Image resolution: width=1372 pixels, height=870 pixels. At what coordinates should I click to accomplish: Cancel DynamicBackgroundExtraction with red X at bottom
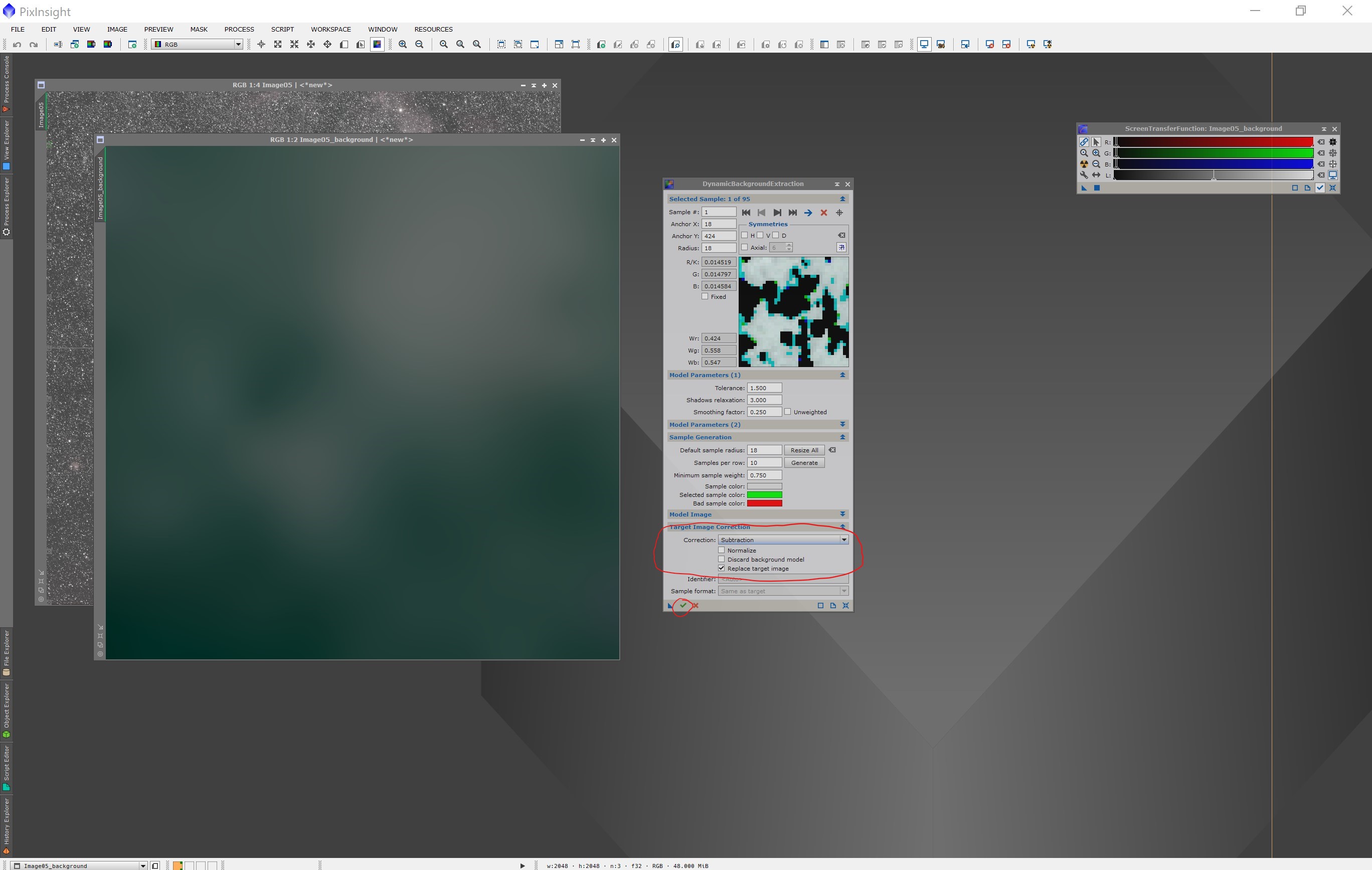[695, 605]
